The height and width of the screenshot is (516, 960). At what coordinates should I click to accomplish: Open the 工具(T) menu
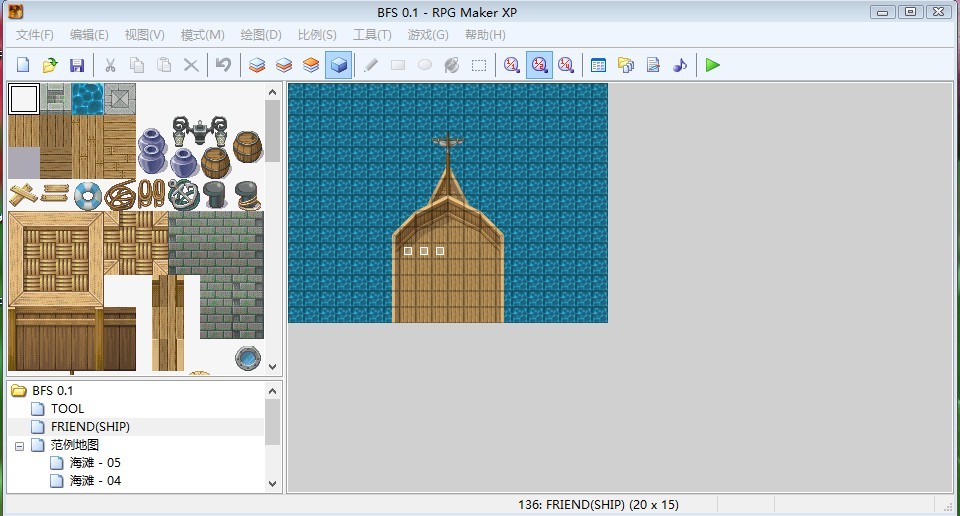point(372,35)
